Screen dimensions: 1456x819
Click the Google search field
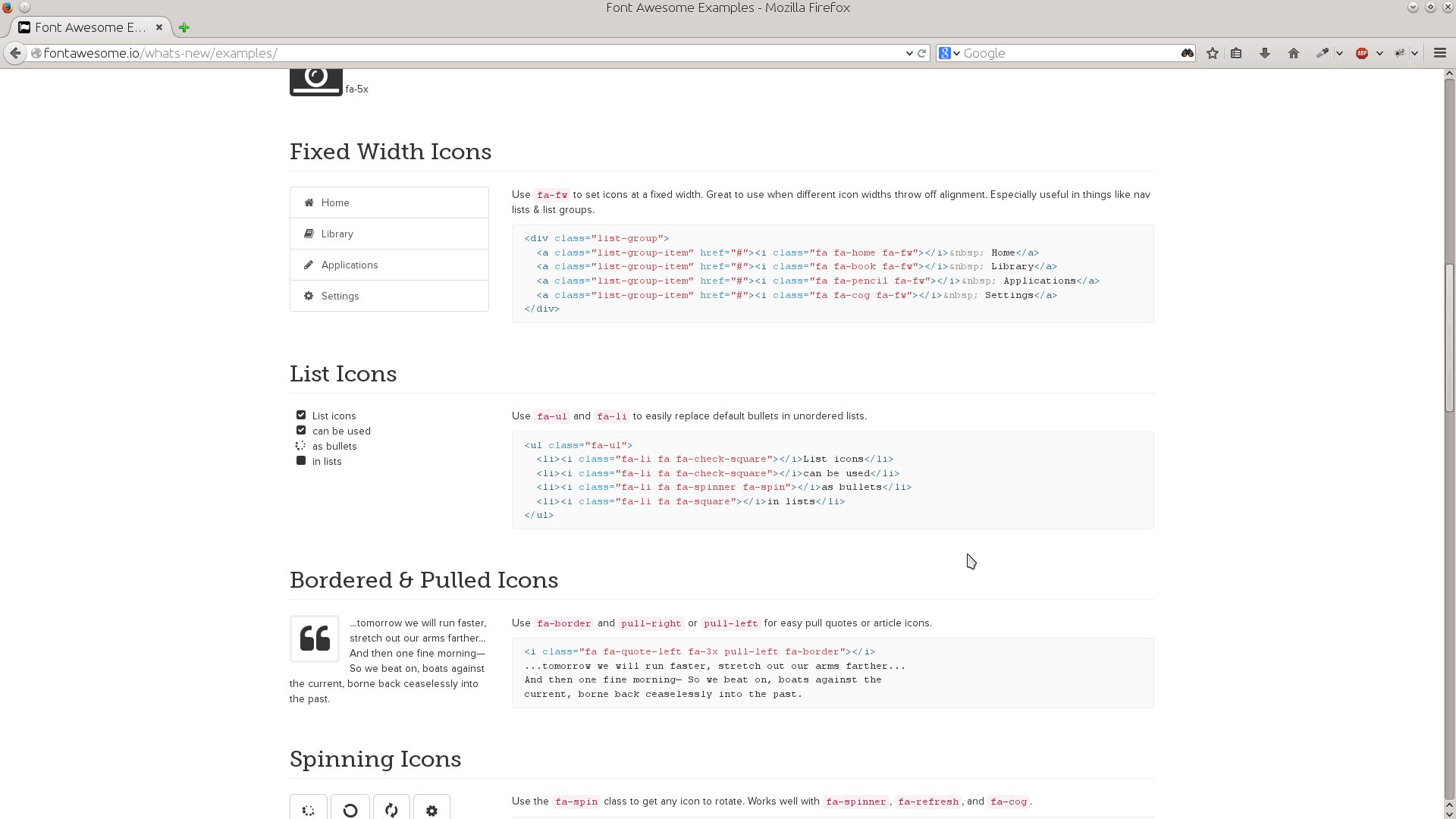tap(1069, 53)
